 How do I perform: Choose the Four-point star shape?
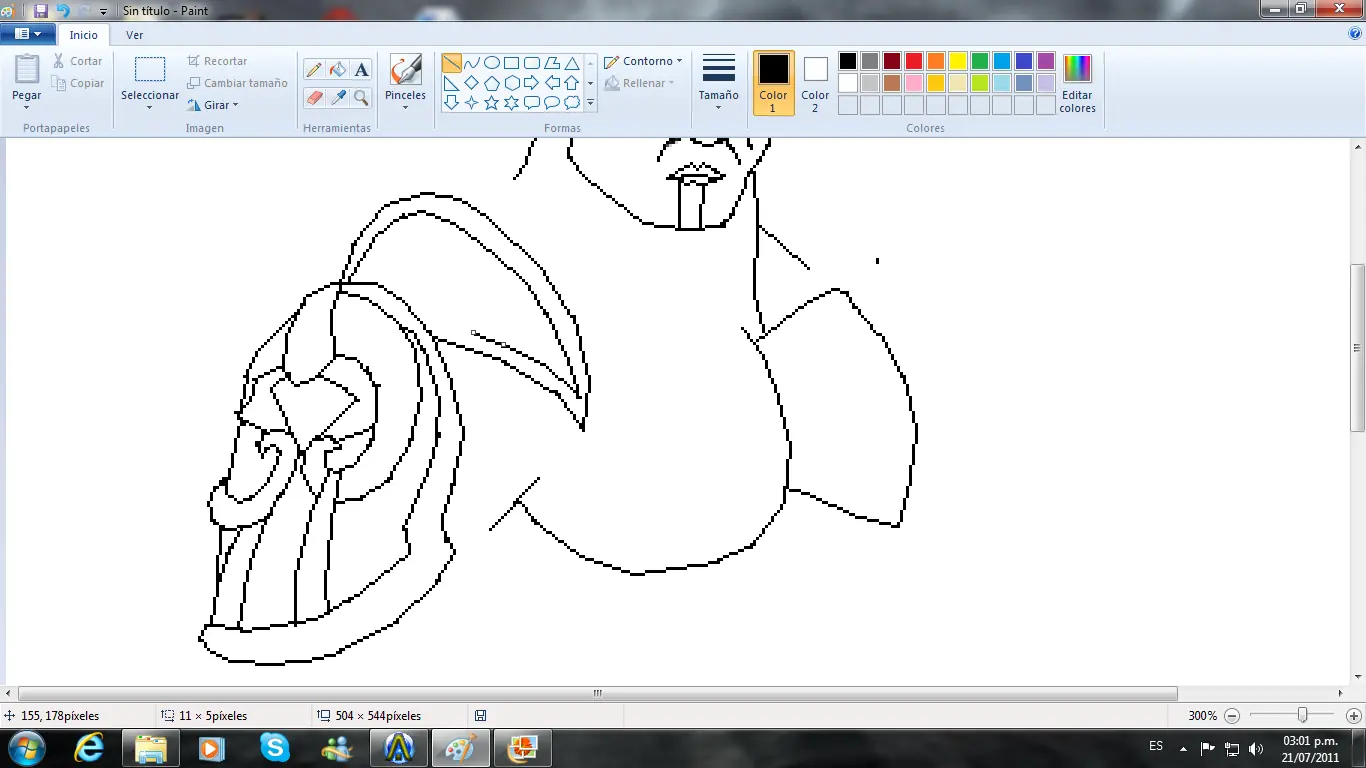point(472,102)
